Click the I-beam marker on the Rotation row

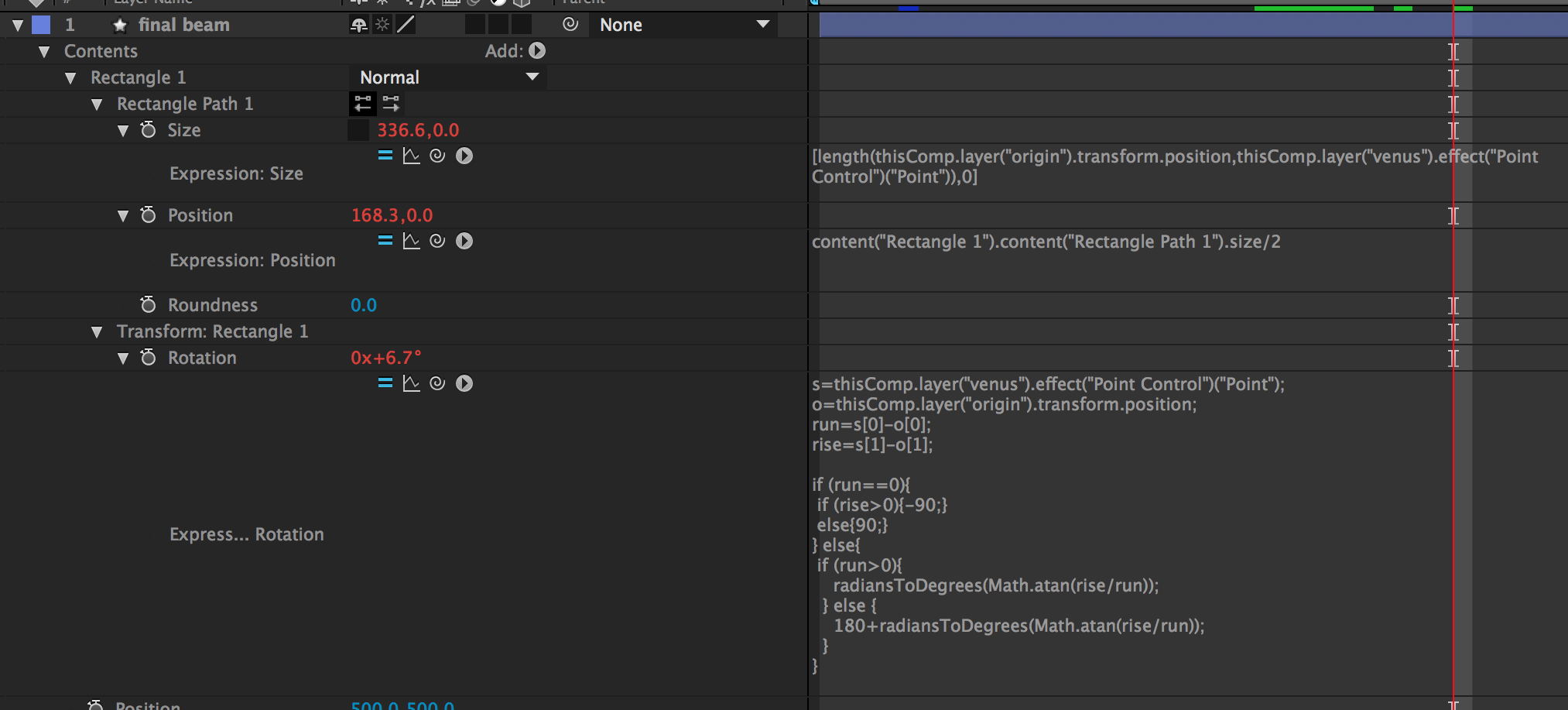pos(1453,358)
